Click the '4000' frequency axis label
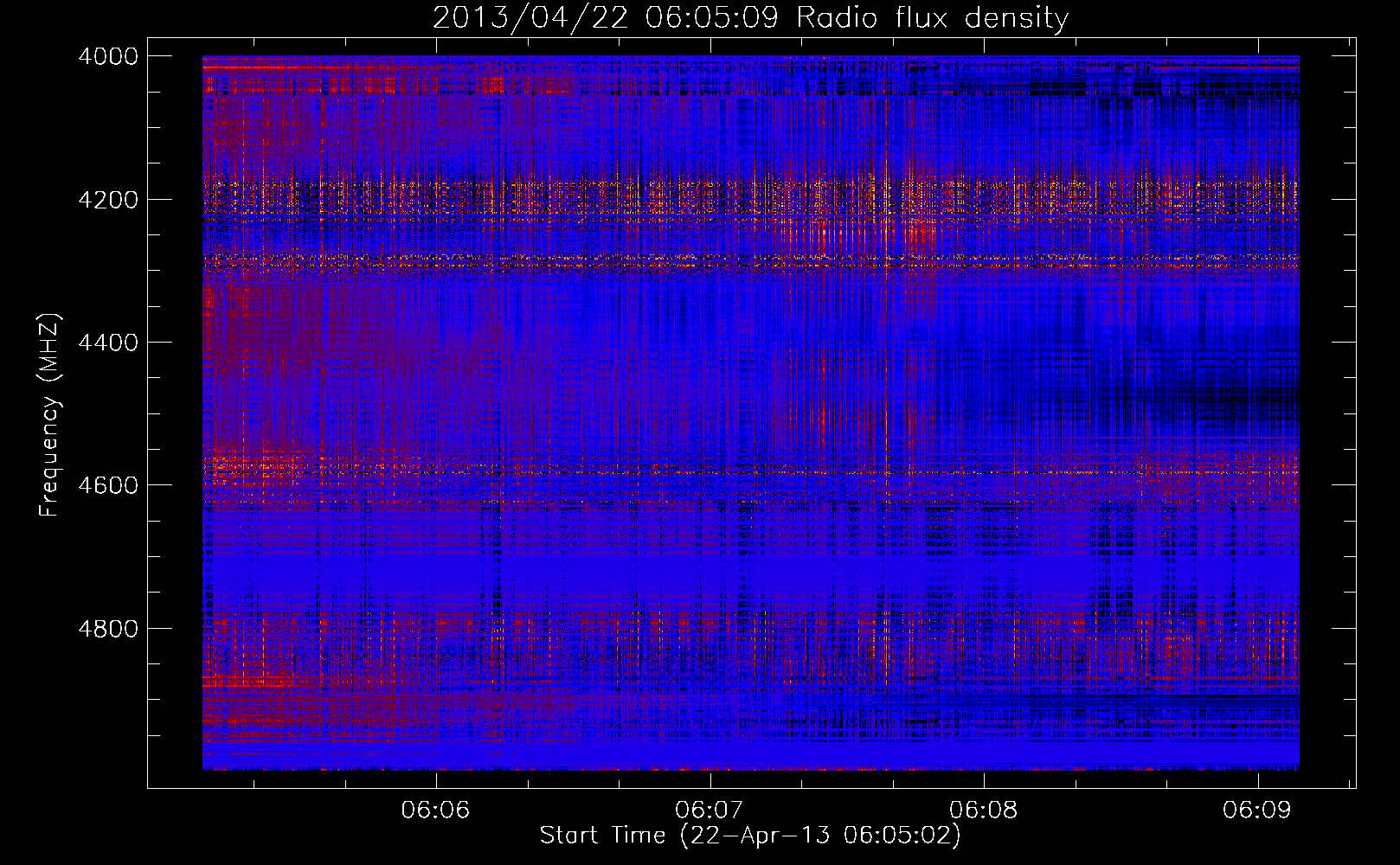1400x865 pixels. point(108,56)
